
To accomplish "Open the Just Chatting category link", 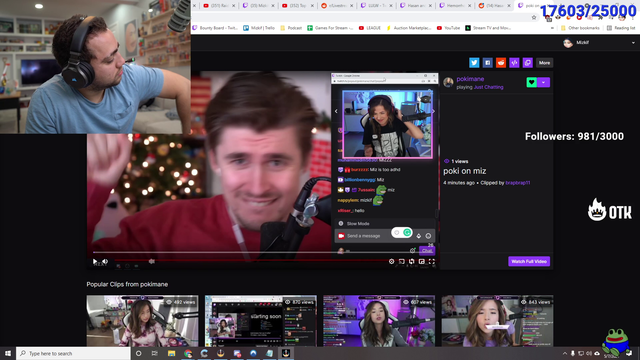I will tap(489, 87).
